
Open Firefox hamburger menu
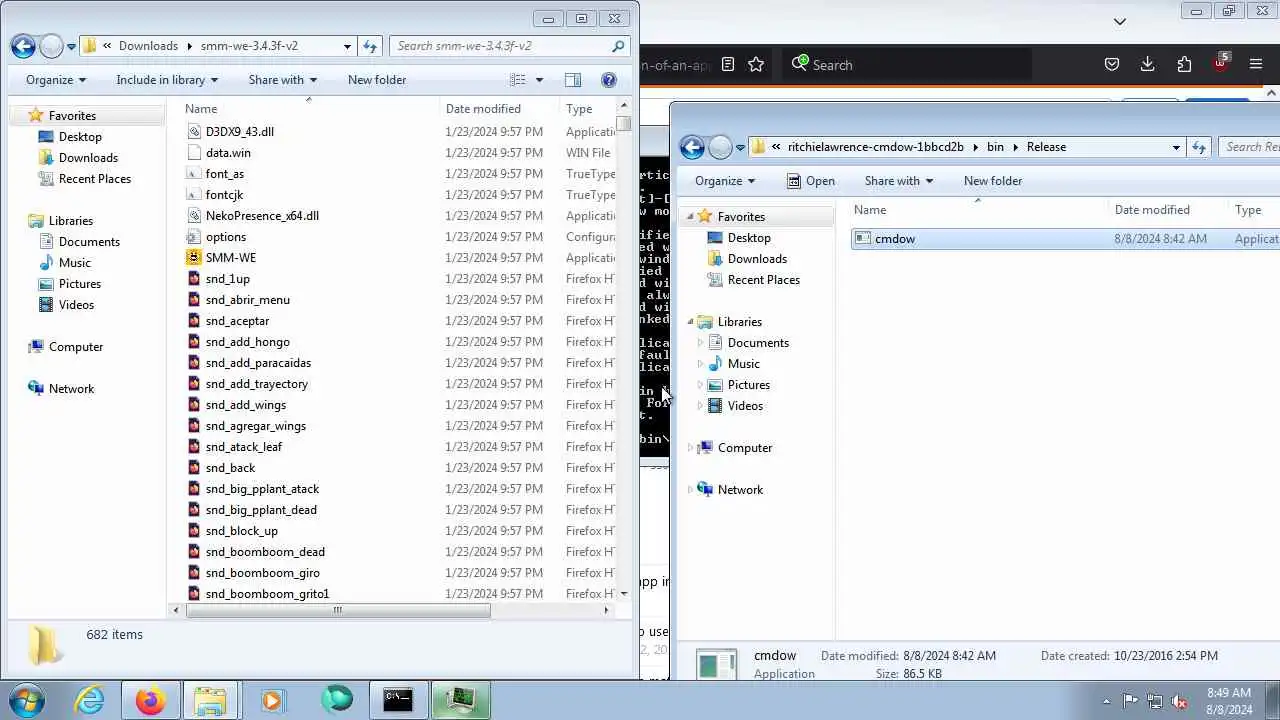pos(1256,65)
